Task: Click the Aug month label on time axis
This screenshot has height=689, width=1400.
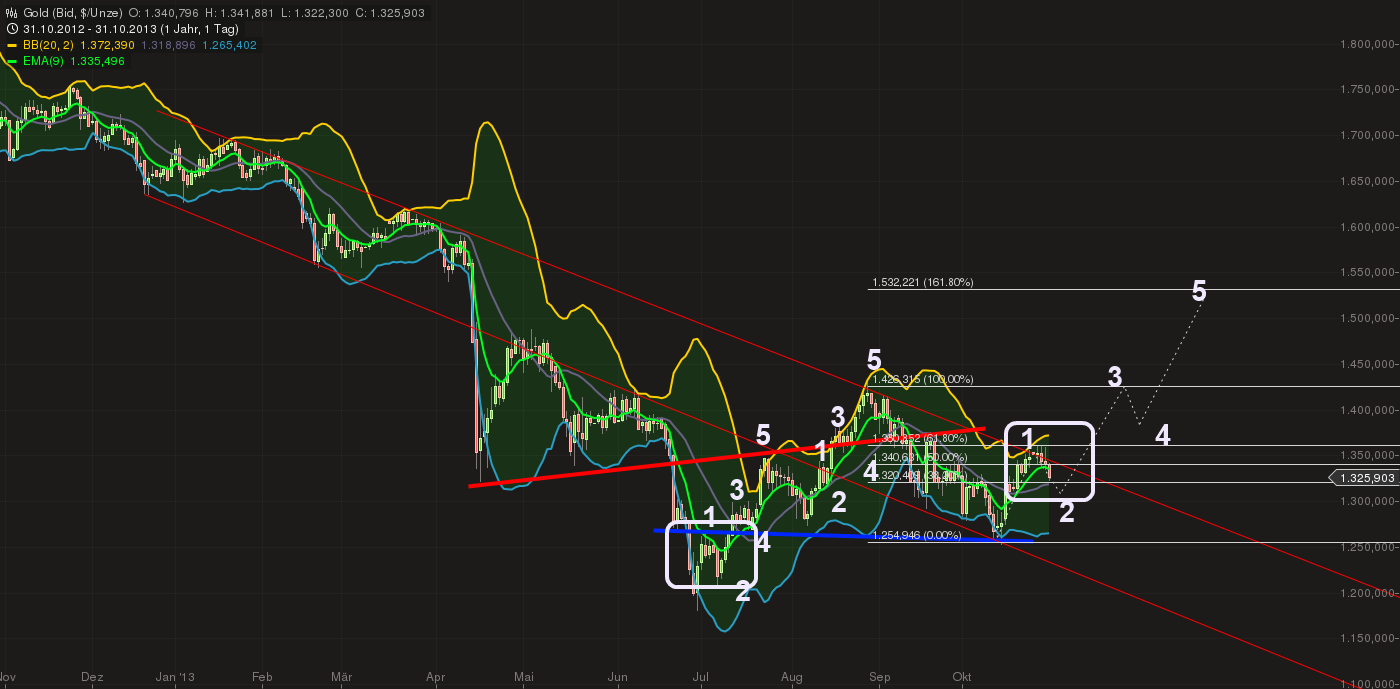Action: [792, 677]
